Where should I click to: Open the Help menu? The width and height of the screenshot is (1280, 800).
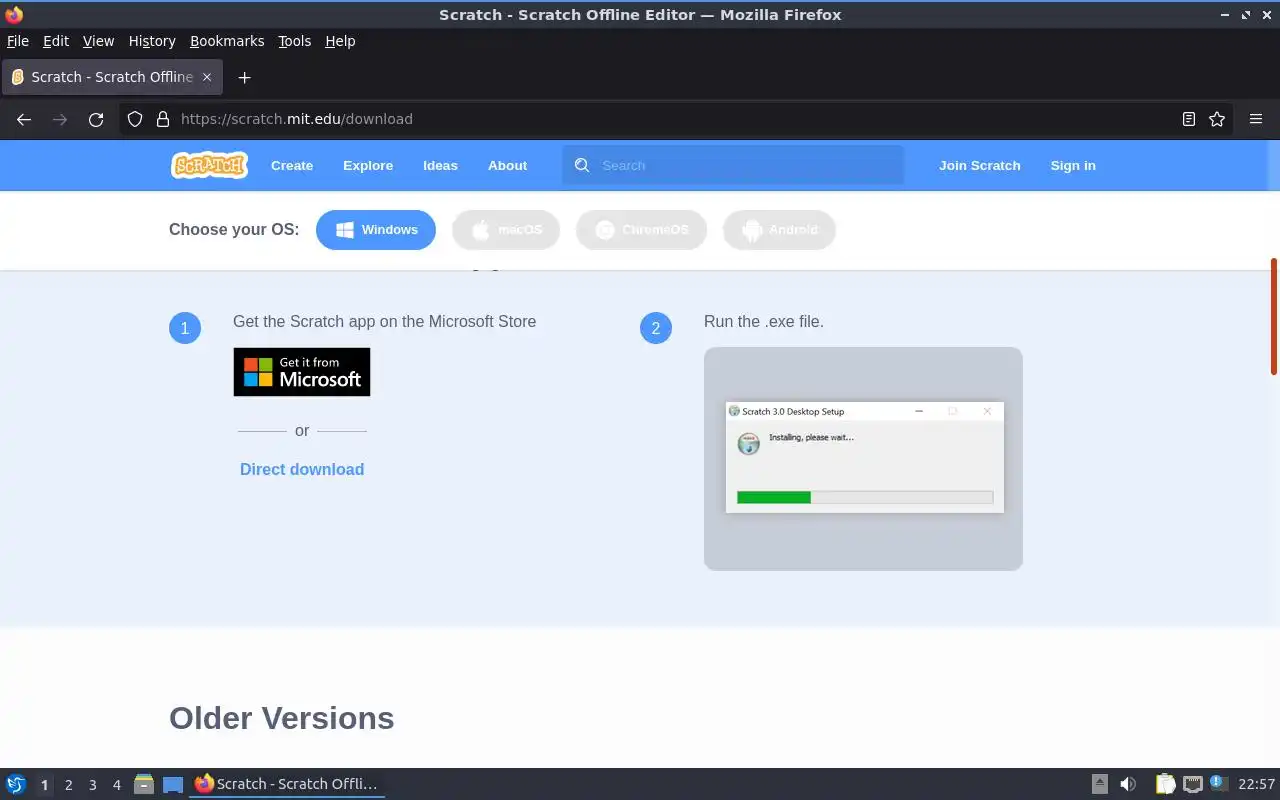[340, 41]
